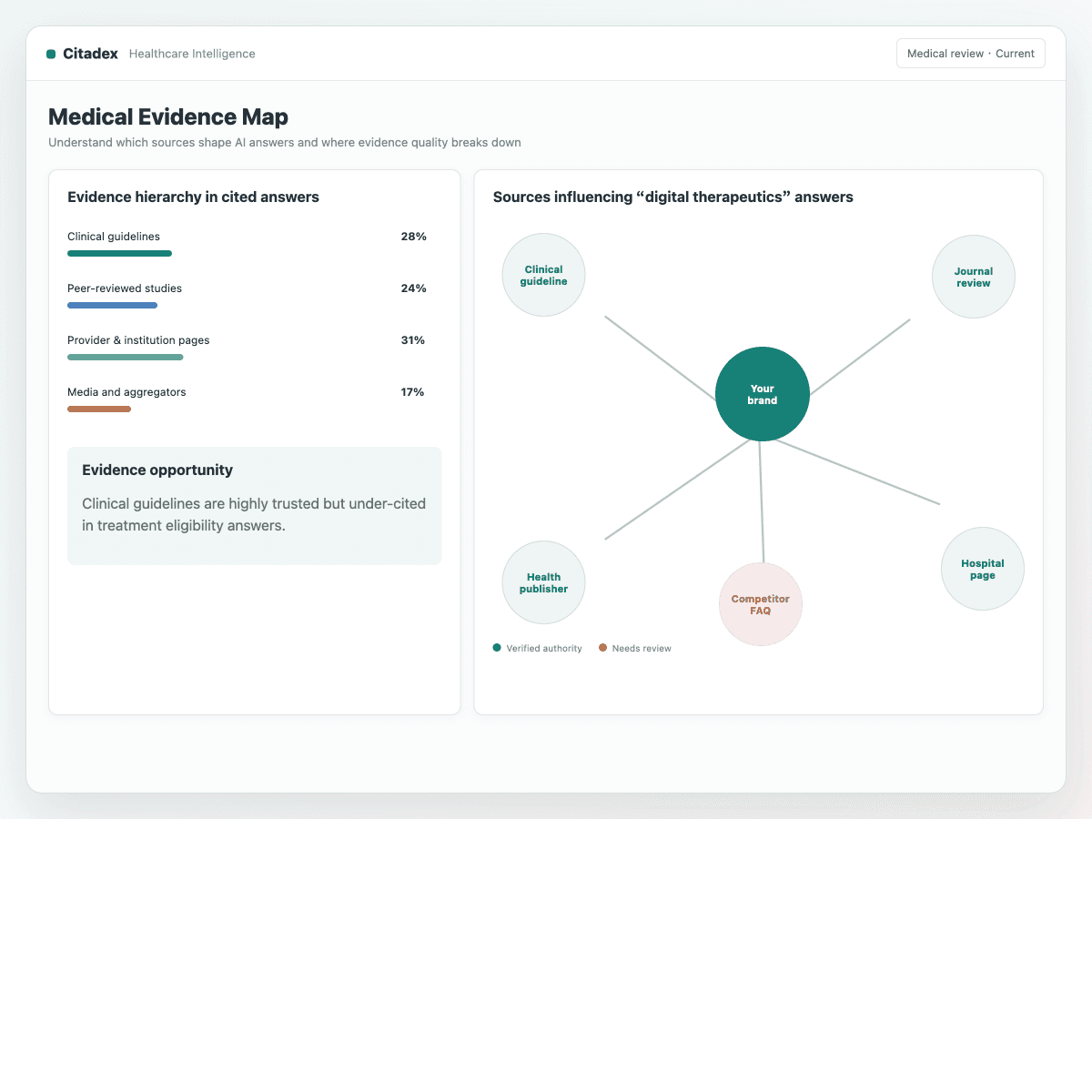Click the Verified authority legend dot
The image size is (1092, 1092).
tap(497, 648)
